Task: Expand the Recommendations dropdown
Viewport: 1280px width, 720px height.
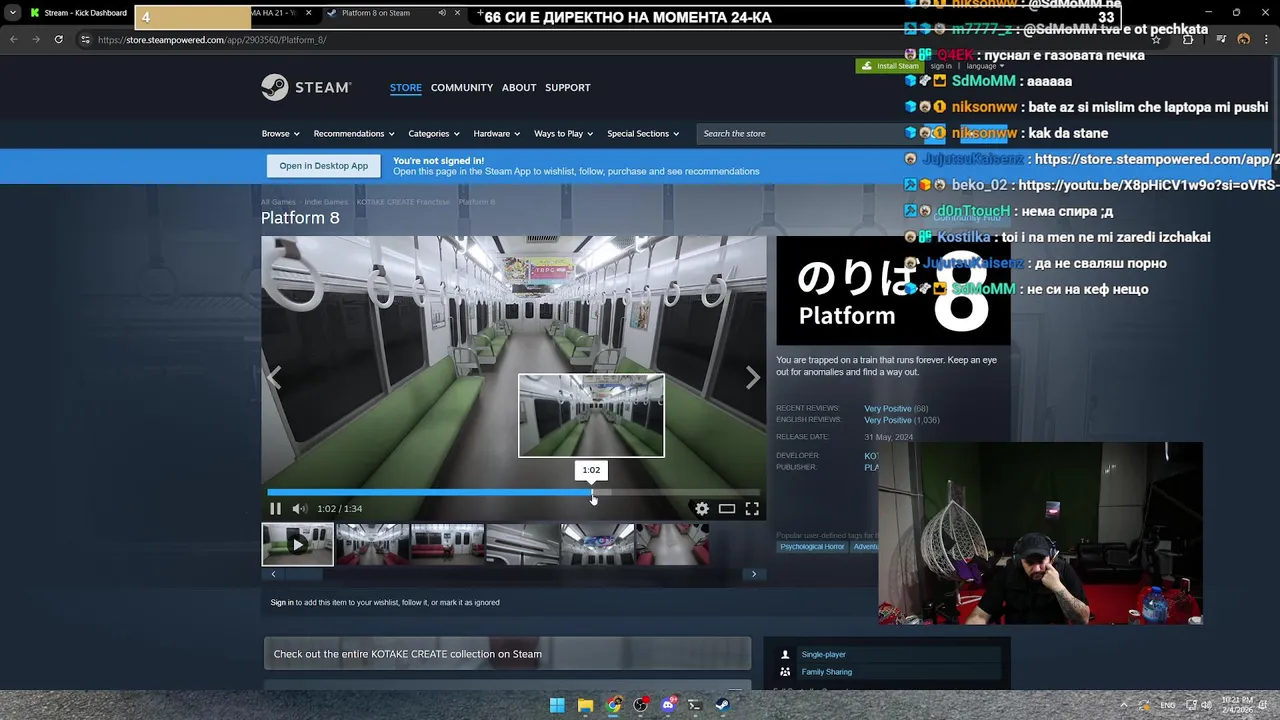Action: pos(354,134)
